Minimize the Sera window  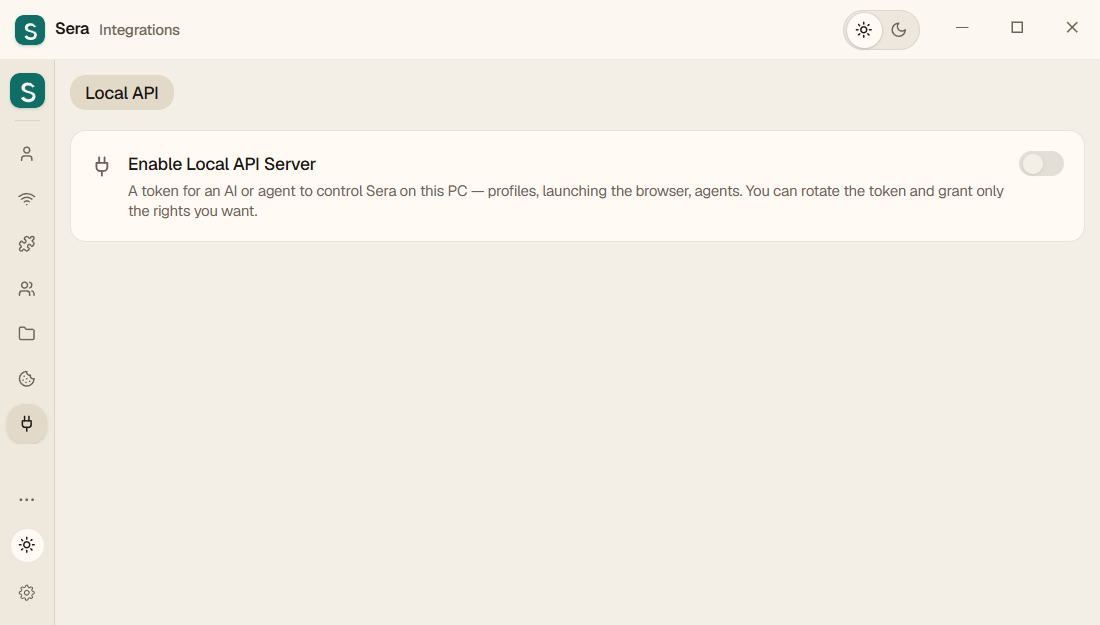click(962, 28)
